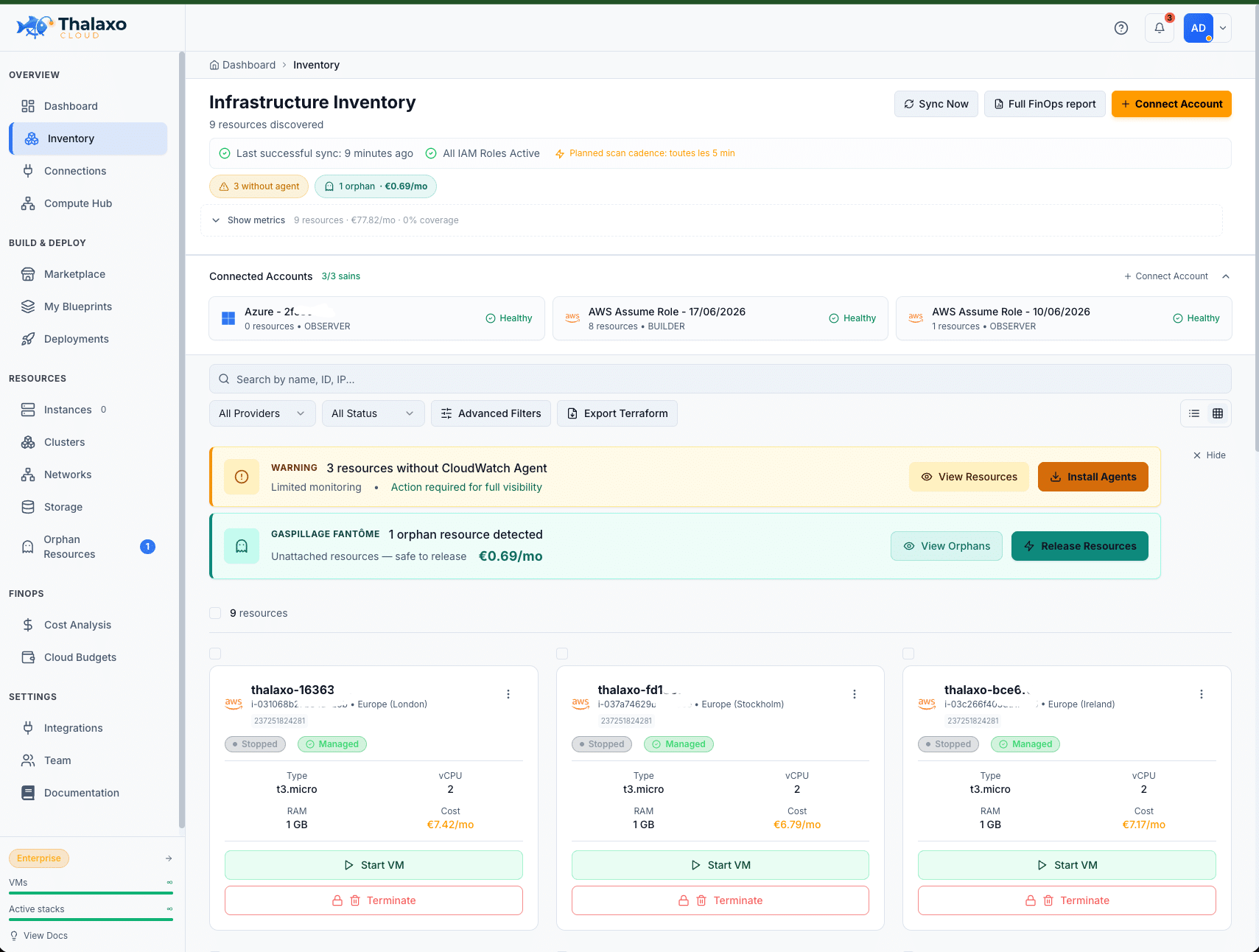The image size is (1259, 952).
Task: Open the All Providers dropdown
Action: click(262, 413)
